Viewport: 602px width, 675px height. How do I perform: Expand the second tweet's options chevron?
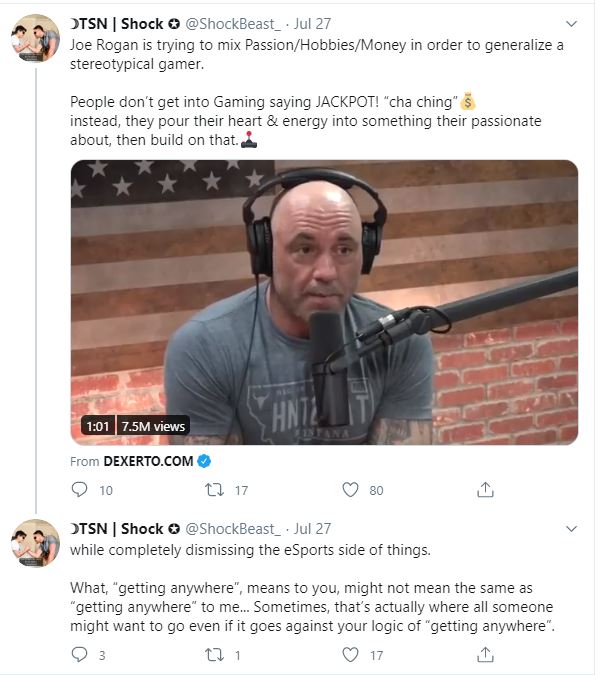click(571, 528)
